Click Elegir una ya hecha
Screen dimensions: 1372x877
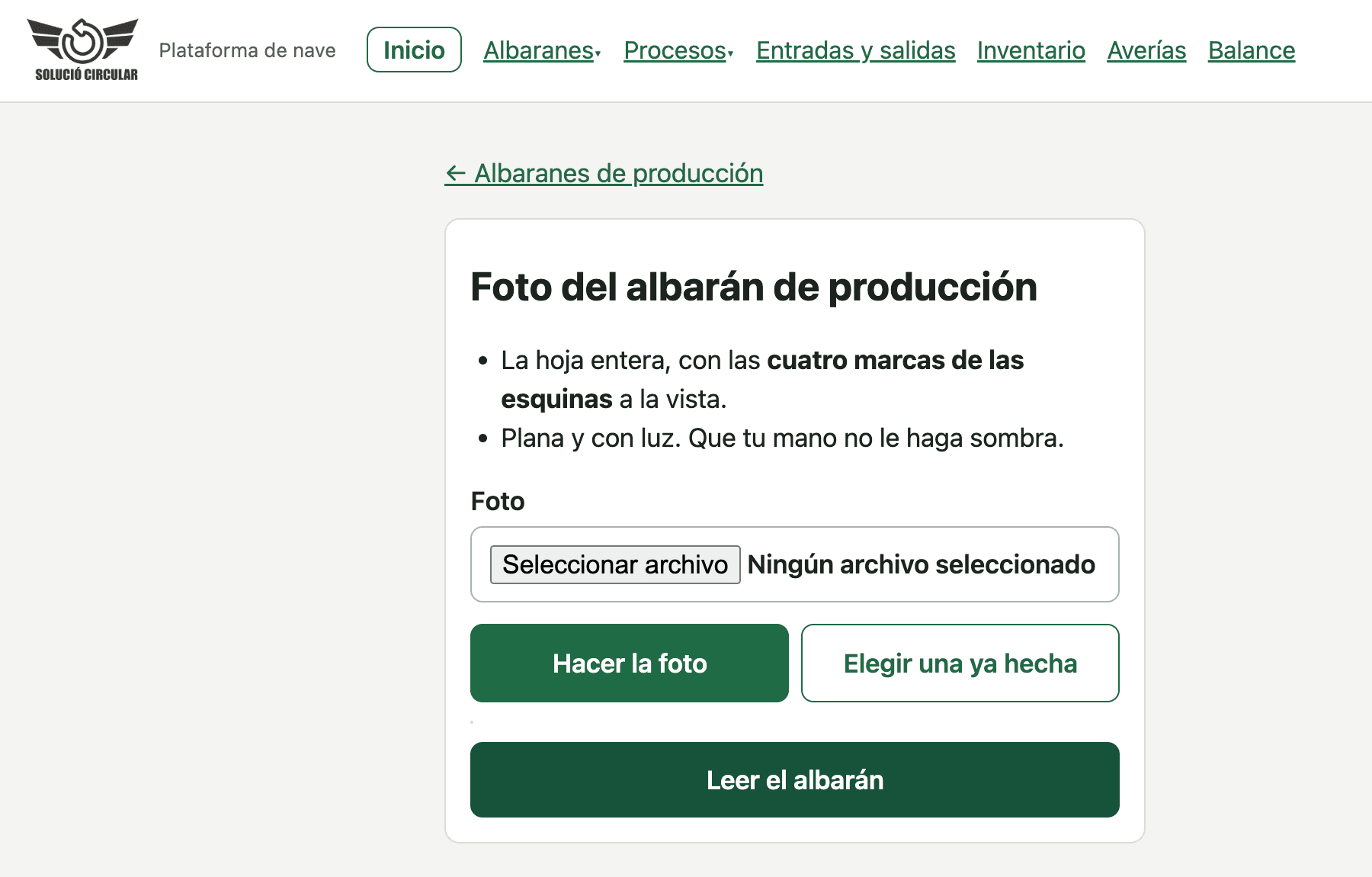[x=960, y=663]
